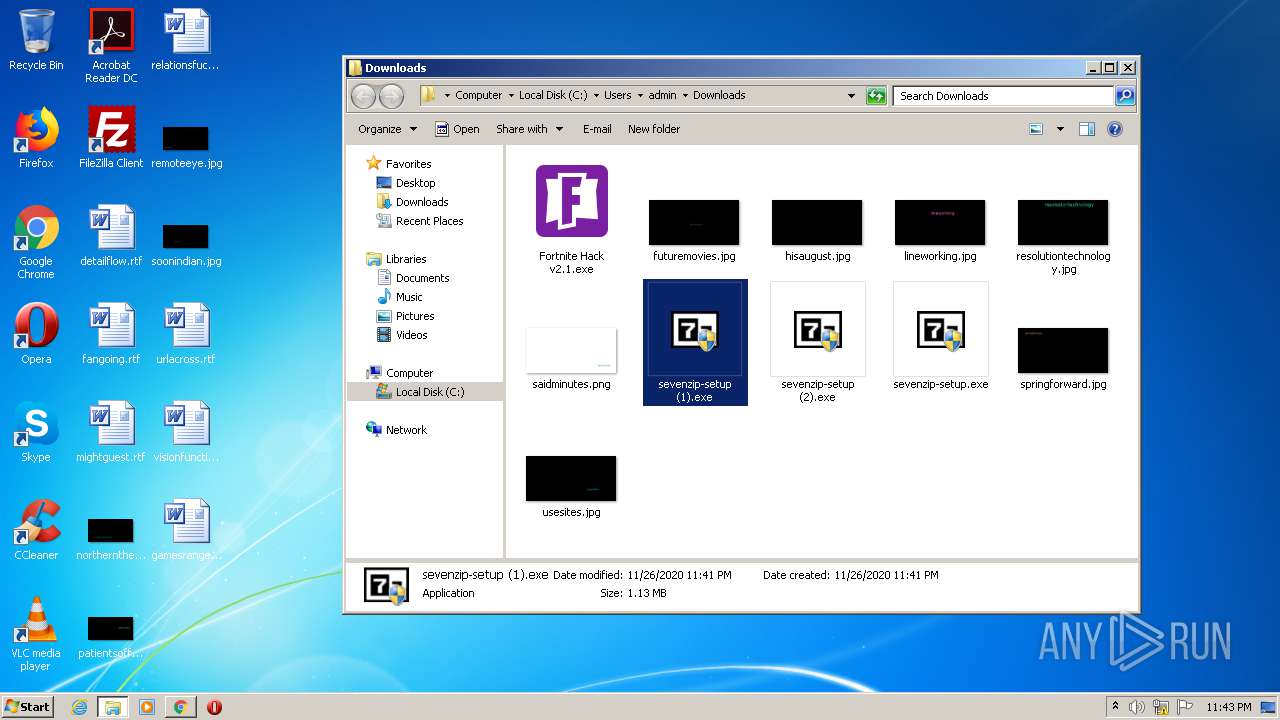Image resolution: width=1280 pixels, height=720 pixels.
Task: Launch Acrobat Reader DC desktop shortcut
Action: [x=111, y=32]
